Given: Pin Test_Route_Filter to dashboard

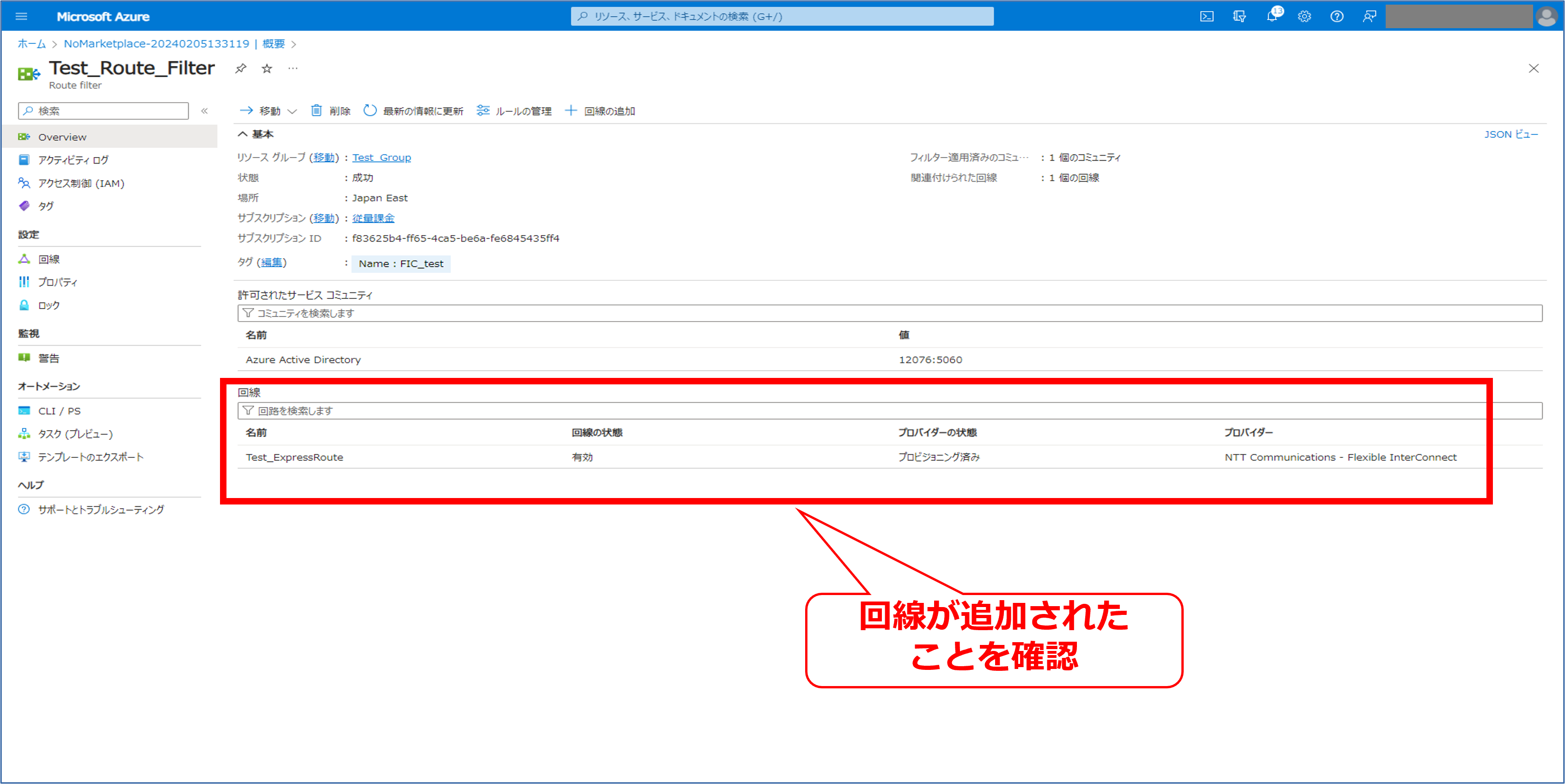Looking at the screenshot, I should tap(241, 69).
